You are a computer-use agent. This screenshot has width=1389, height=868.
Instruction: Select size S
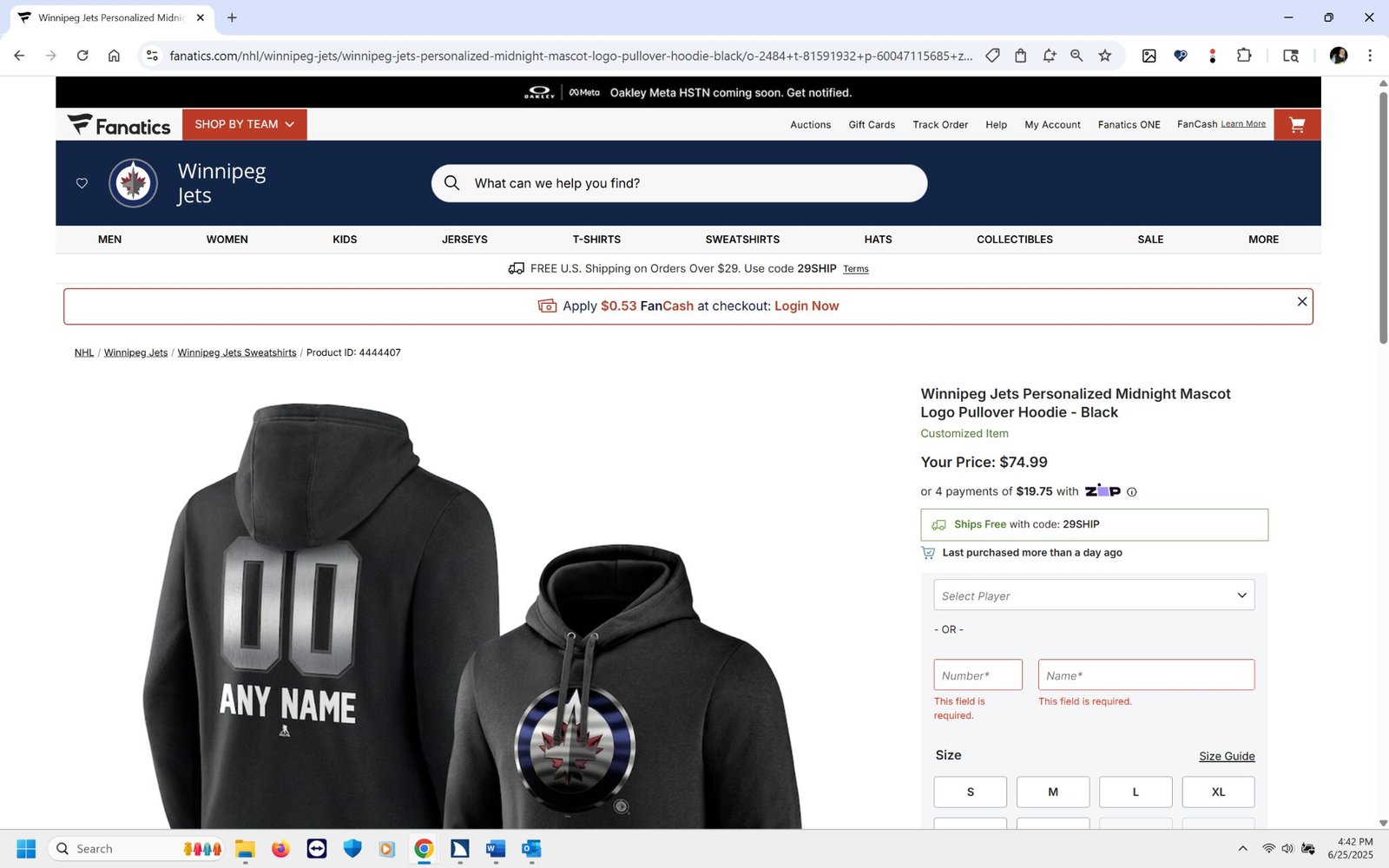tap(971, 792)
